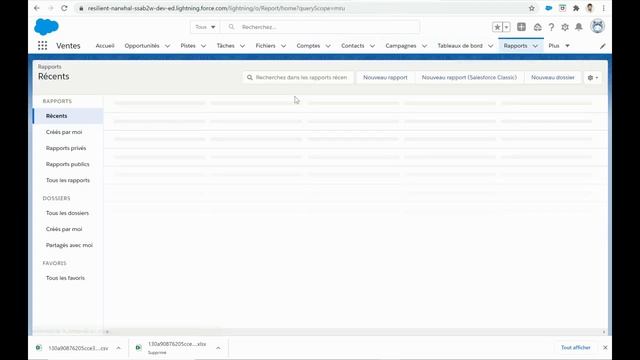The image size is (640, 360).
Task: Click the horizontal scrollbar right arrow
Action: (x=604, y=332)
